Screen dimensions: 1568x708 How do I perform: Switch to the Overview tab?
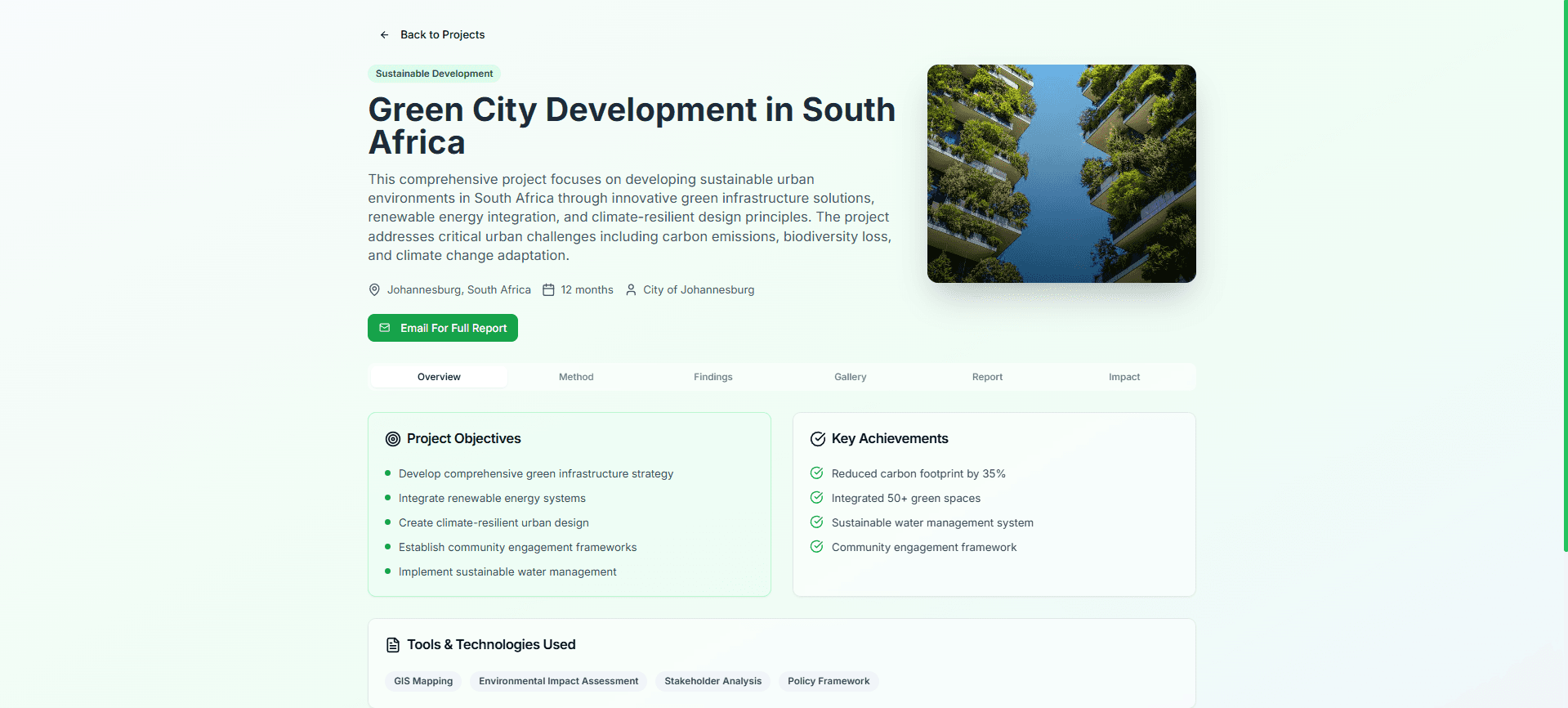[439, 377]
